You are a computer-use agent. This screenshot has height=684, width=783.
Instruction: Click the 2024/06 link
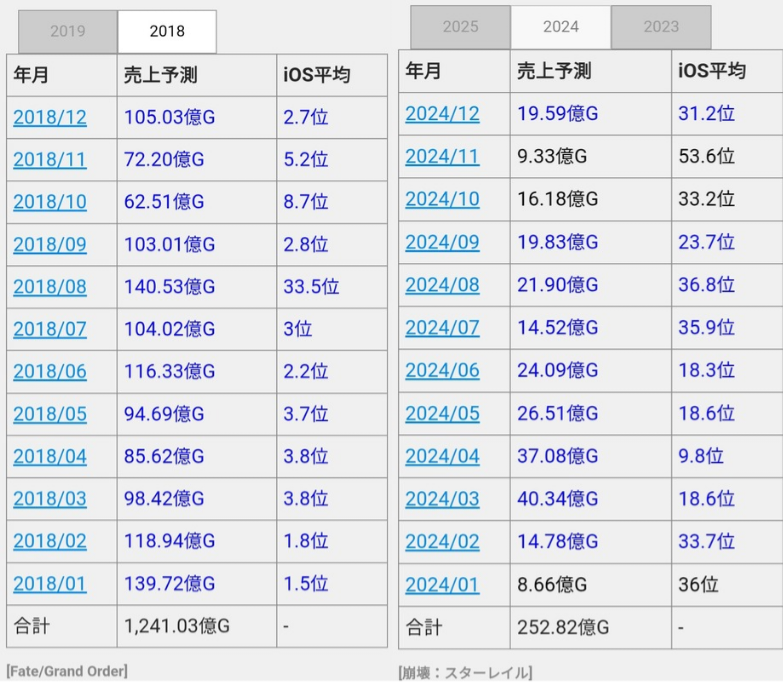(x=442, y=370)
